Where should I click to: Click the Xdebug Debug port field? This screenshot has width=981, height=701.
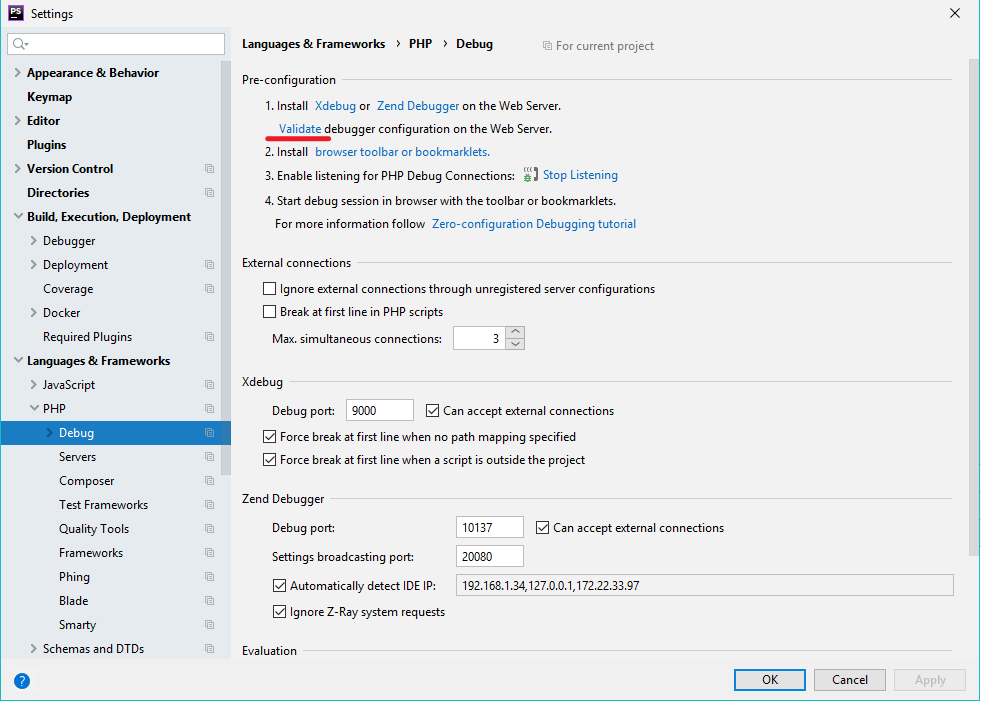pyautogui.click(x=379, y=410)
